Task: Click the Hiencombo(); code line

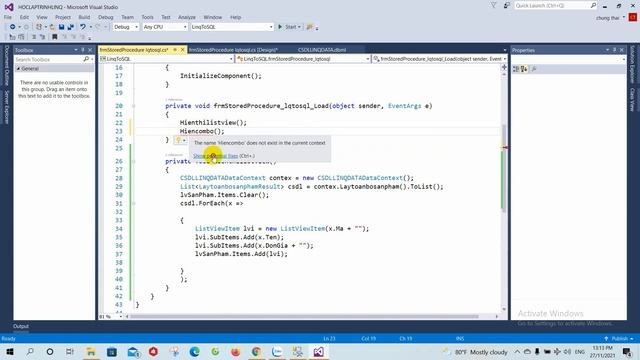Action: tap(202, 131)
